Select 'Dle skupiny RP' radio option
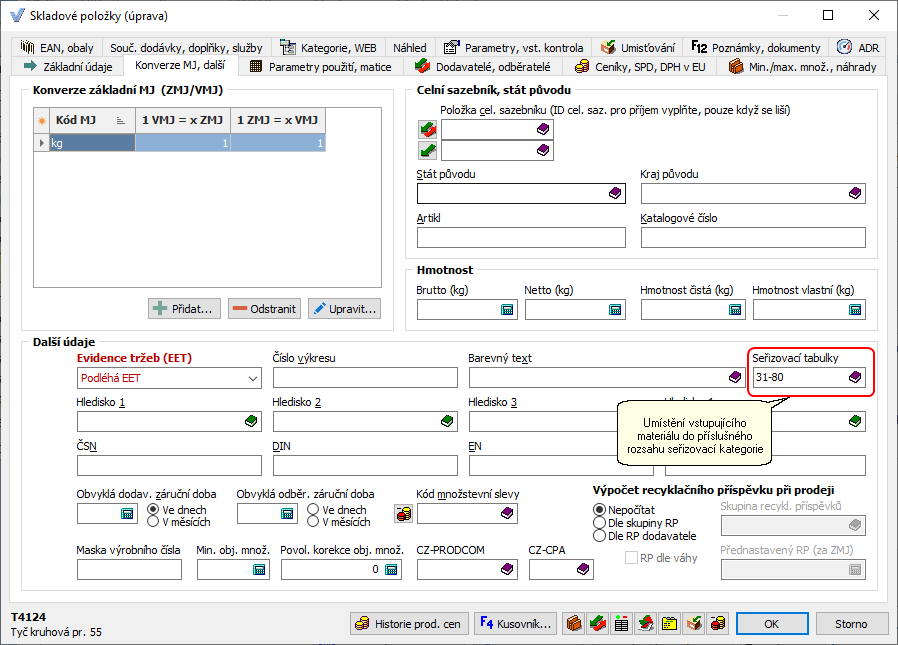Image resolution: width=898 pixels, height=645 pixels. click(x=600, y=522)
